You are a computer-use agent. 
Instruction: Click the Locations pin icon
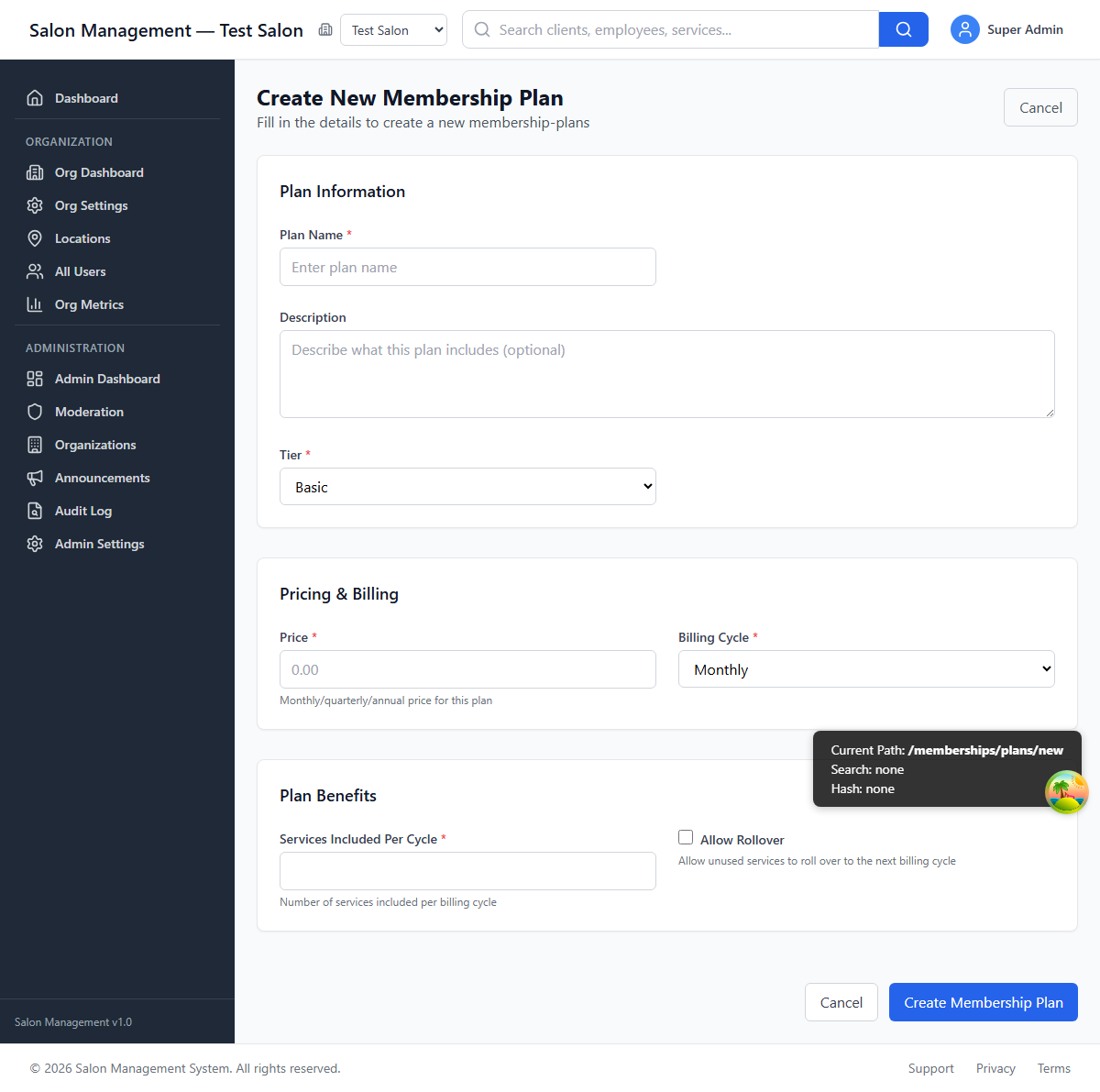tap(35, 238)
